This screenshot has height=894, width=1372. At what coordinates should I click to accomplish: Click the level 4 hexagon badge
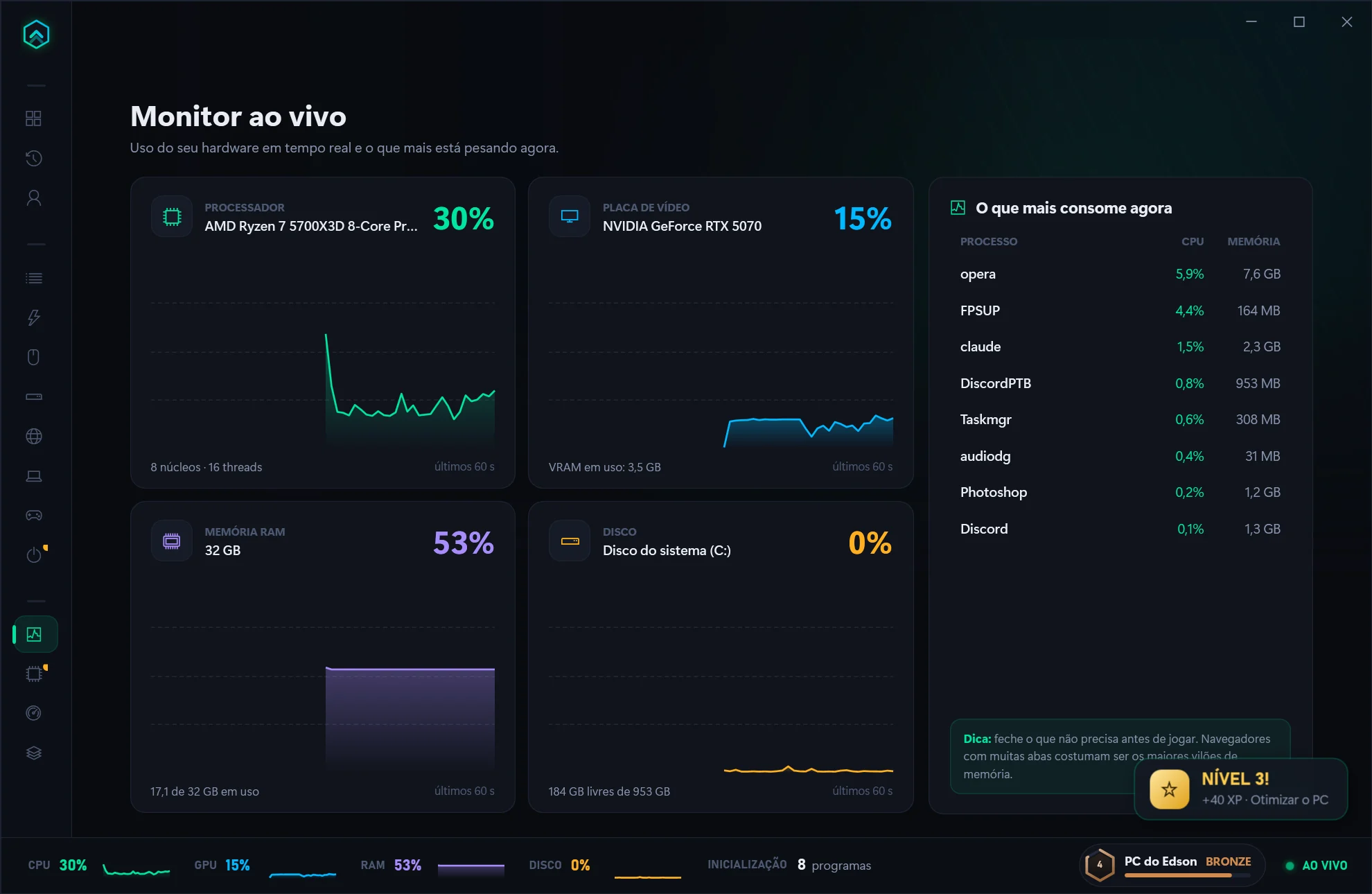pyautogui.click(x=1100, y=865)
